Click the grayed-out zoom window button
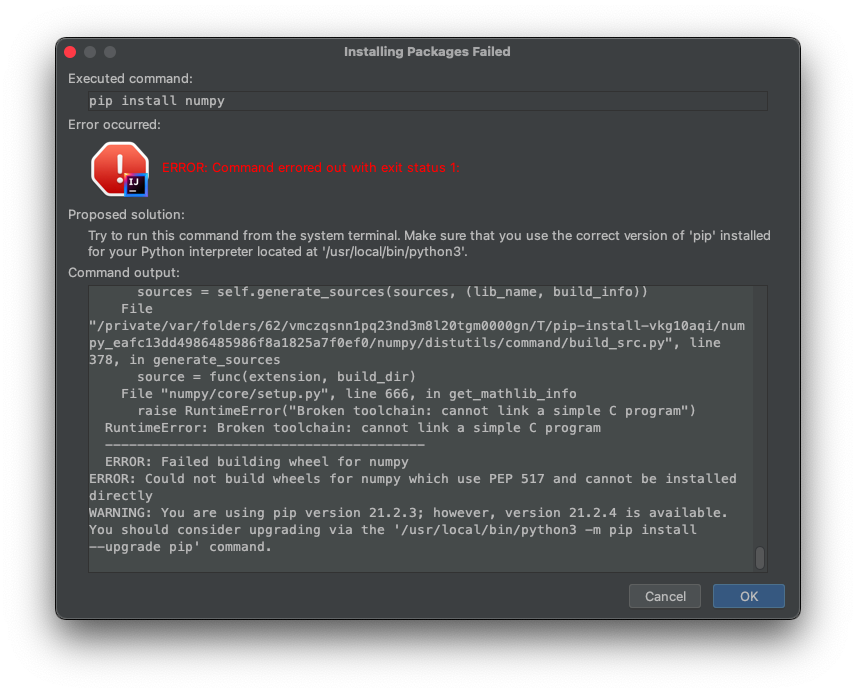Screen dimensions: 856x693 [x=110, y=52]
